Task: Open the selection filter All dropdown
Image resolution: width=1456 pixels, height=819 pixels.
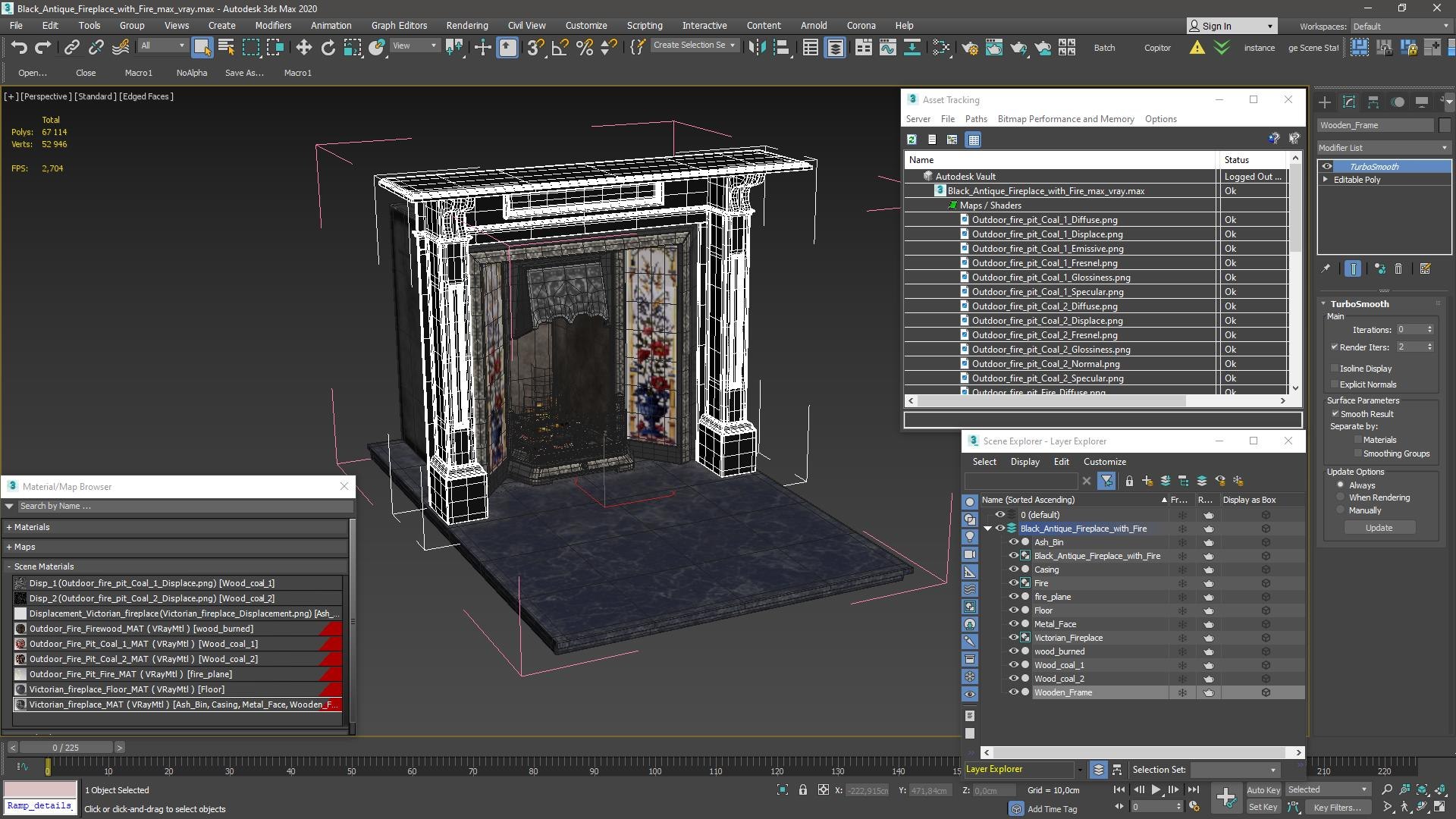Action: pos(163,46)
